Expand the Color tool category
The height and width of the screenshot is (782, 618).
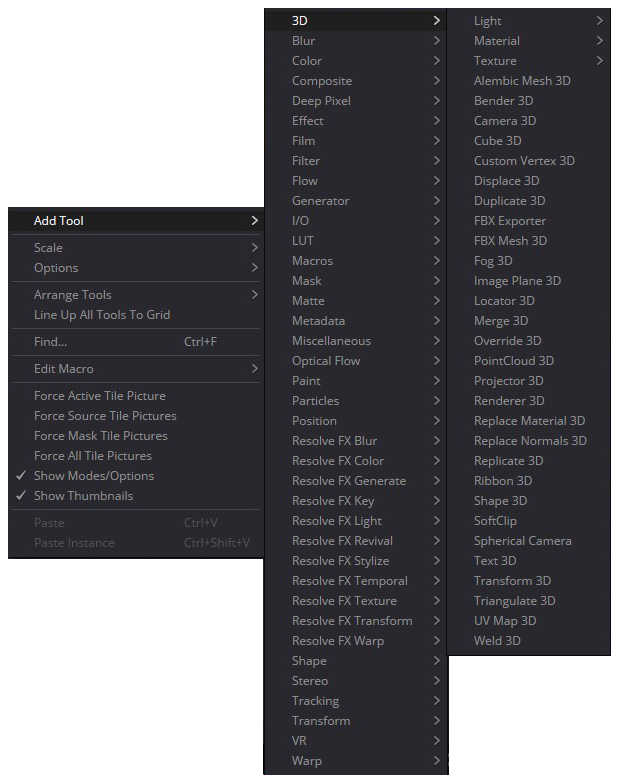356,61
